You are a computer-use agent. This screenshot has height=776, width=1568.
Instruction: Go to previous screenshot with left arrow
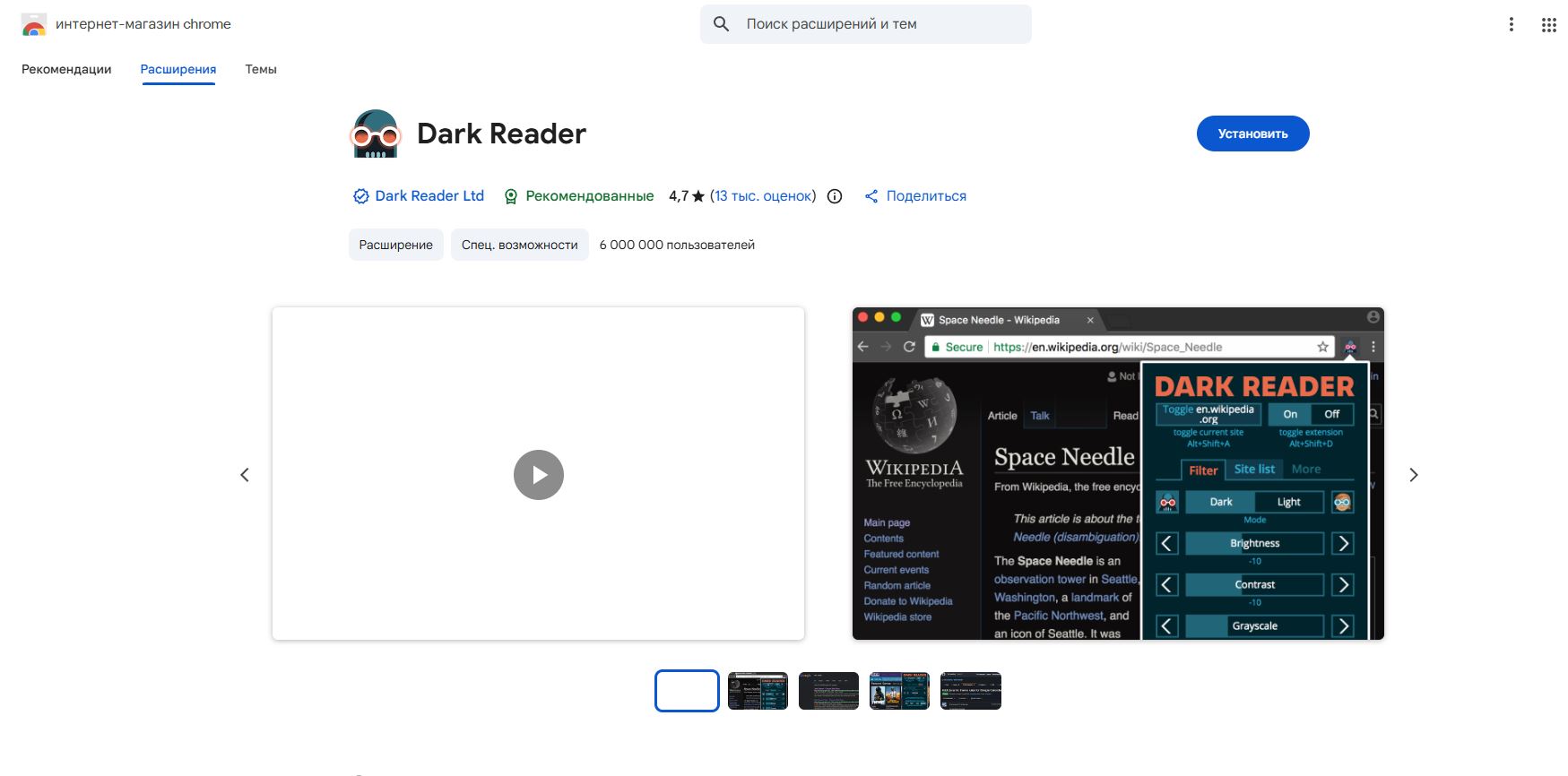245,475
